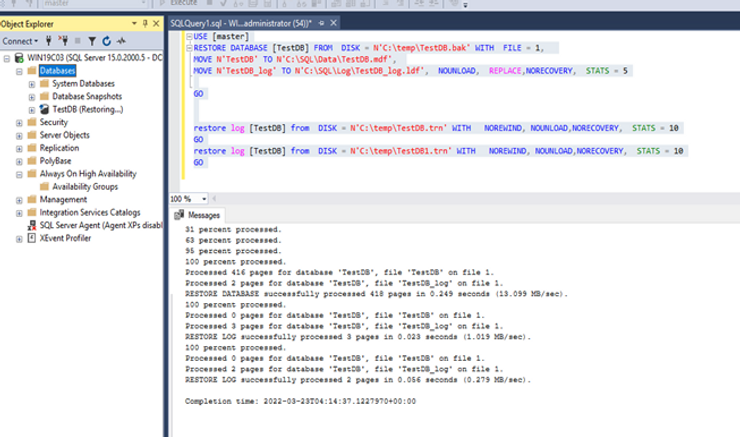Select the SQLQuery1.sql document tab
This screenshot has width=740, height=437.
pos(240,22)
